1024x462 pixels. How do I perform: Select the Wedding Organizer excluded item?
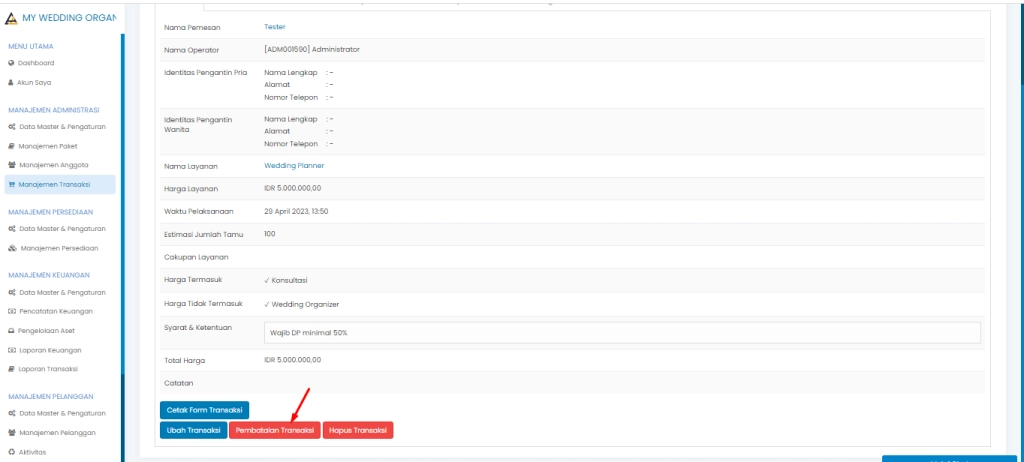(x=305, y=305)
